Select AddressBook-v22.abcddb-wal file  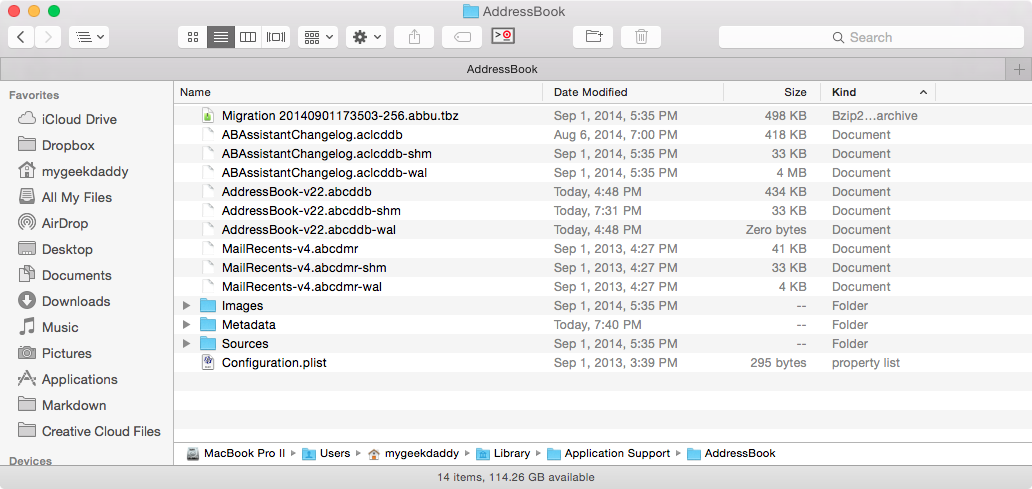[602, 230]
